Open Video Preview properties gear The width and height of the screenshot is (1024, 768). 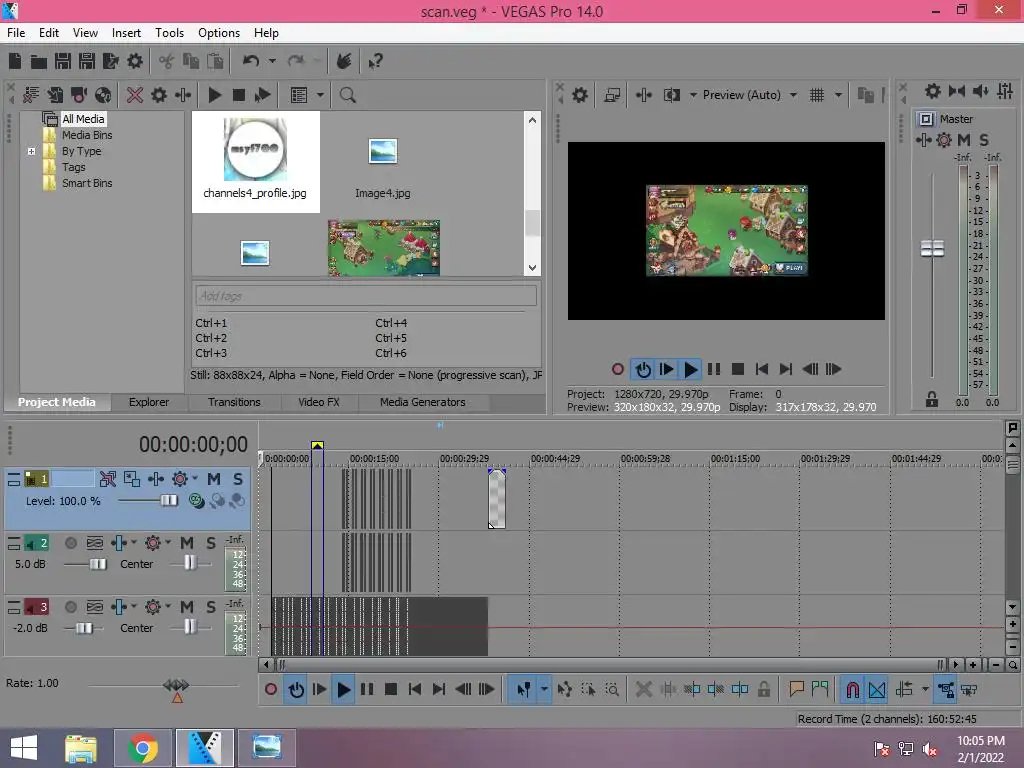tap(580, 95)
